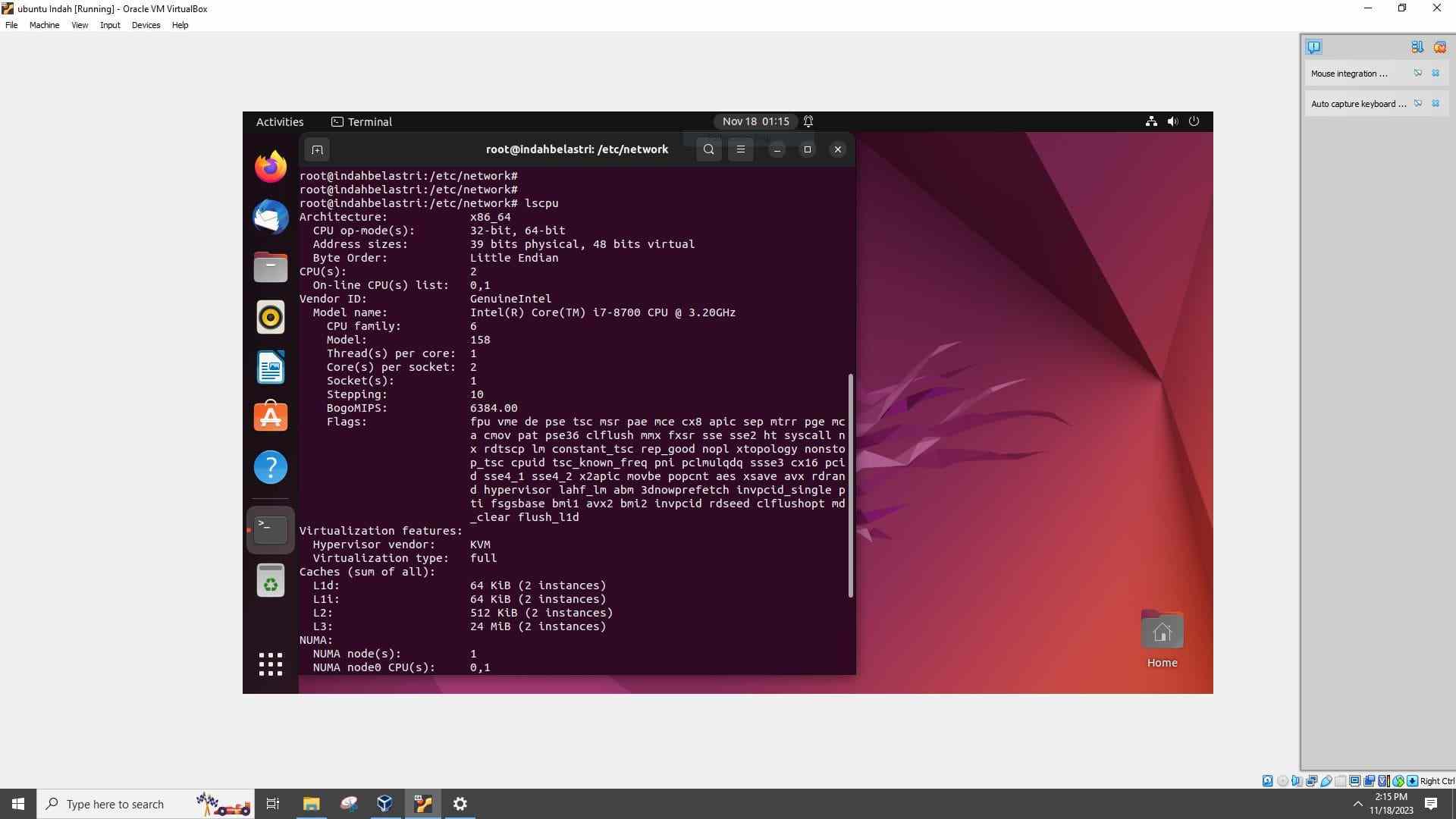Open the Help menu
1456x819 pixels.
[x=180, y=25]
